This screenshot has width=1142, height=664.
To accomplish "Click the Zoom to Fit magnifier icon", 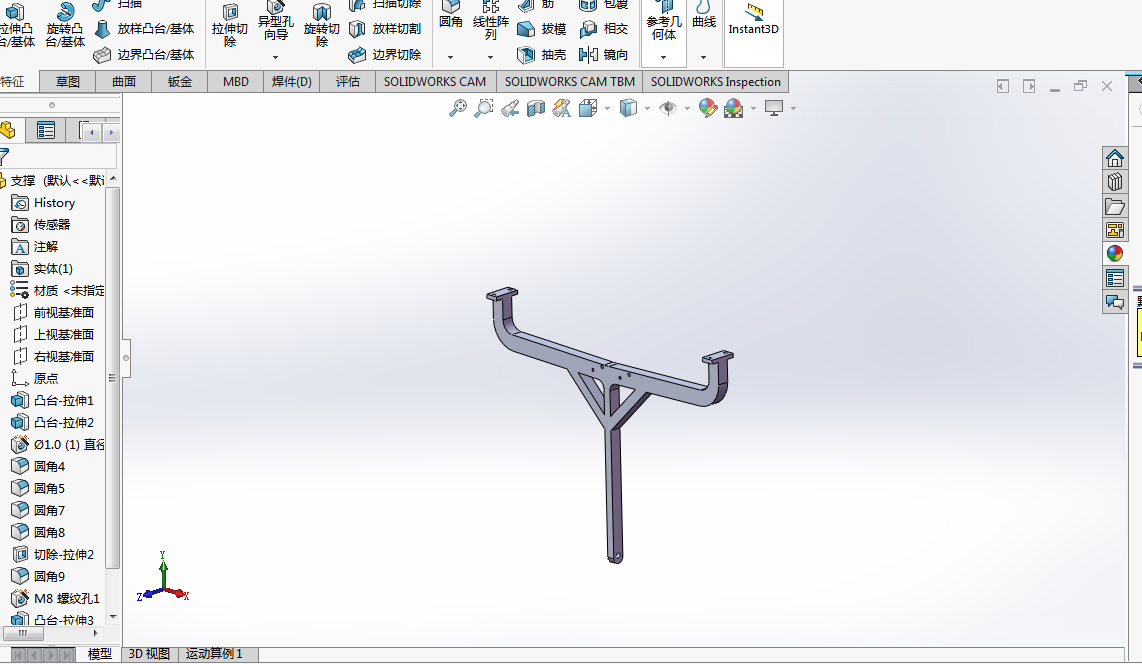I will 457,108.
